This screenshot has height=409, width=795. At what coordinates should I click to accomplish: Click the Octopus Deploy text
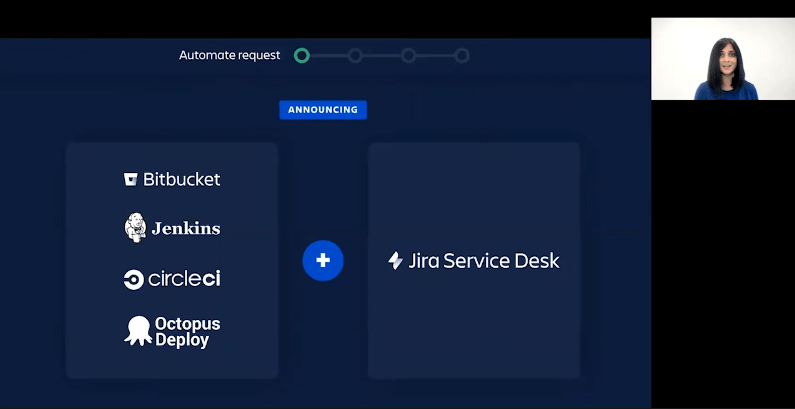point(188,331)
